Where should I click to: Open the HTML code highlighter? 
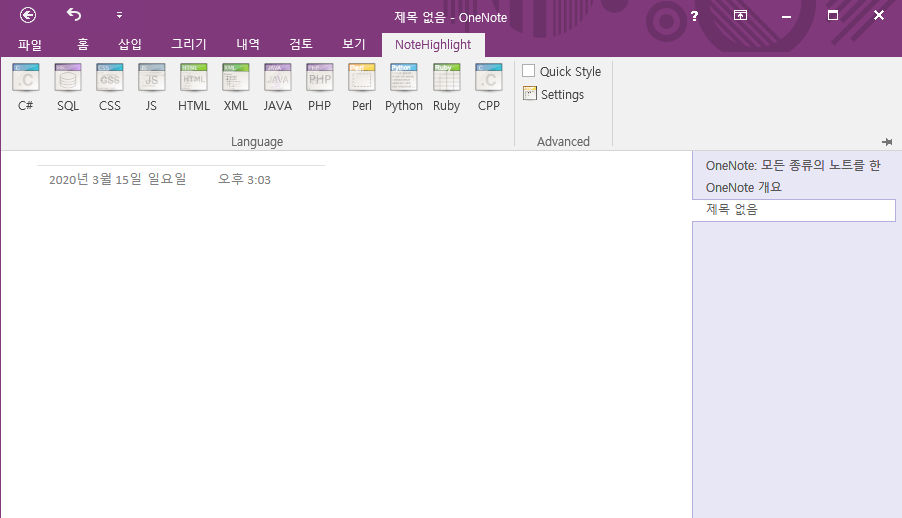tap(194, 87)
